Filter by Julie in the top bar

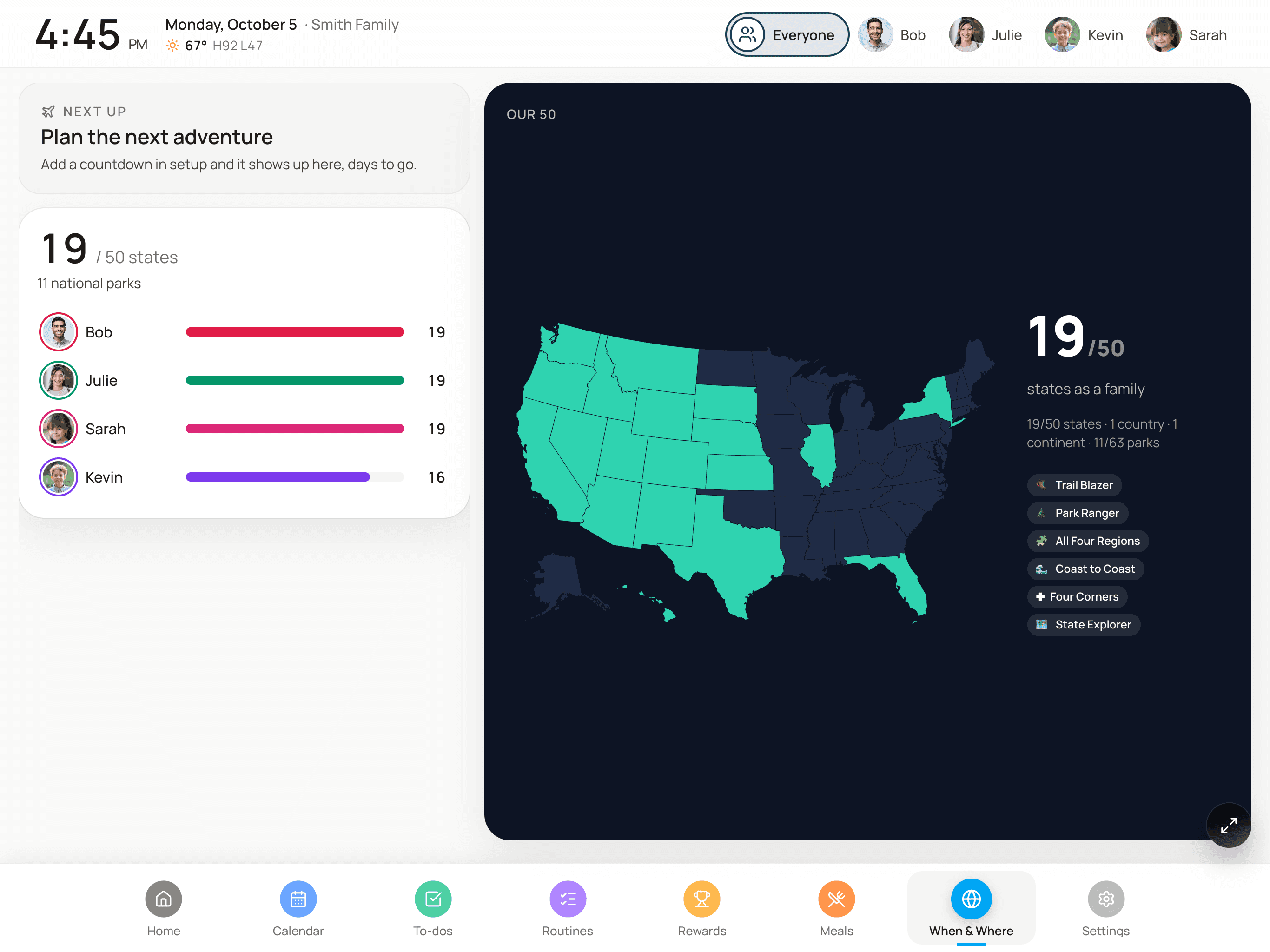tap(986, 34)
